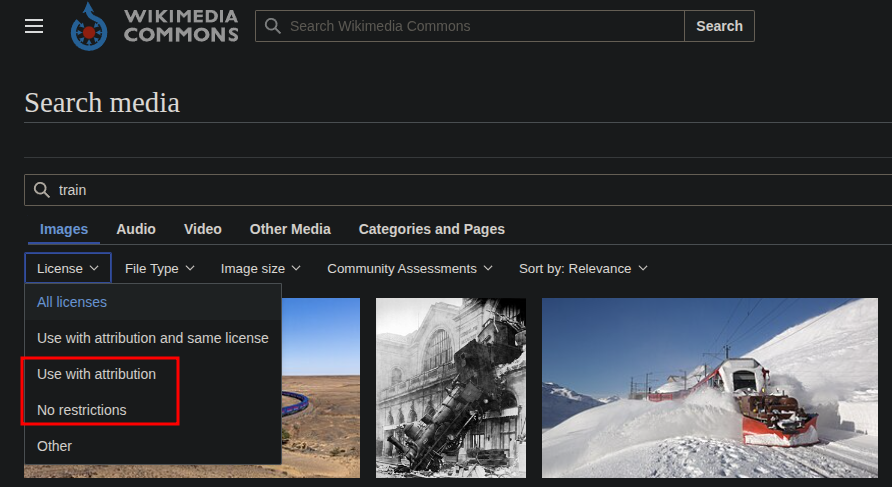Open the Sort by: Relevance dropdown
The image size is (892, 487).
tap(583, 269)
